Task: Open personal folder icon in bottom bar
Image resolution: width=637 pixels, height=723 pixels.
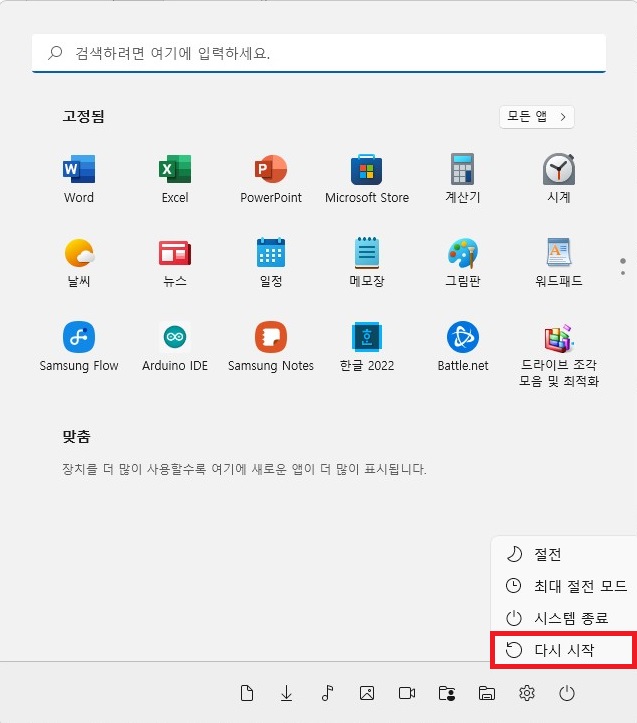Action: coord(447,693)
